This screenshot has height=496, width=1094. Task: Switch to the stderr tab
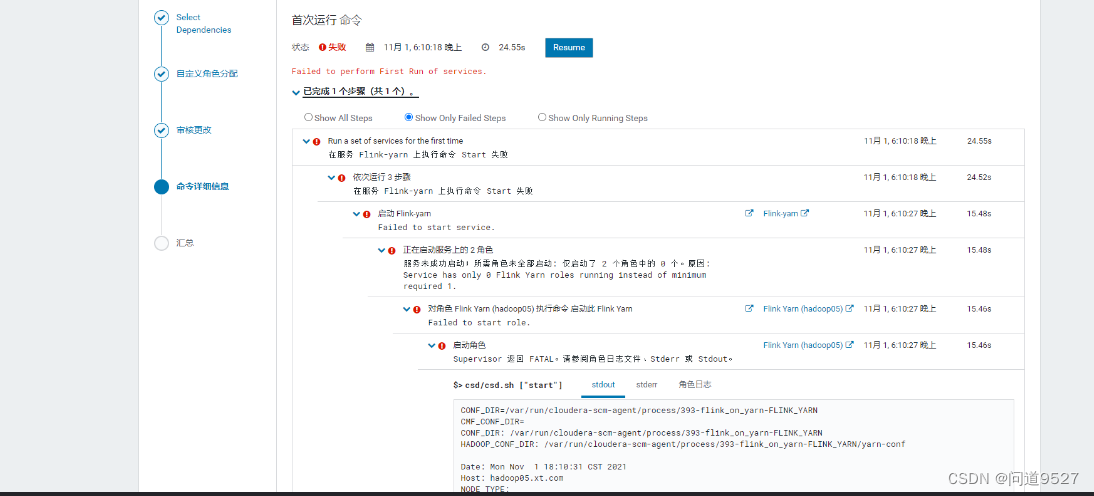[647, 384]
